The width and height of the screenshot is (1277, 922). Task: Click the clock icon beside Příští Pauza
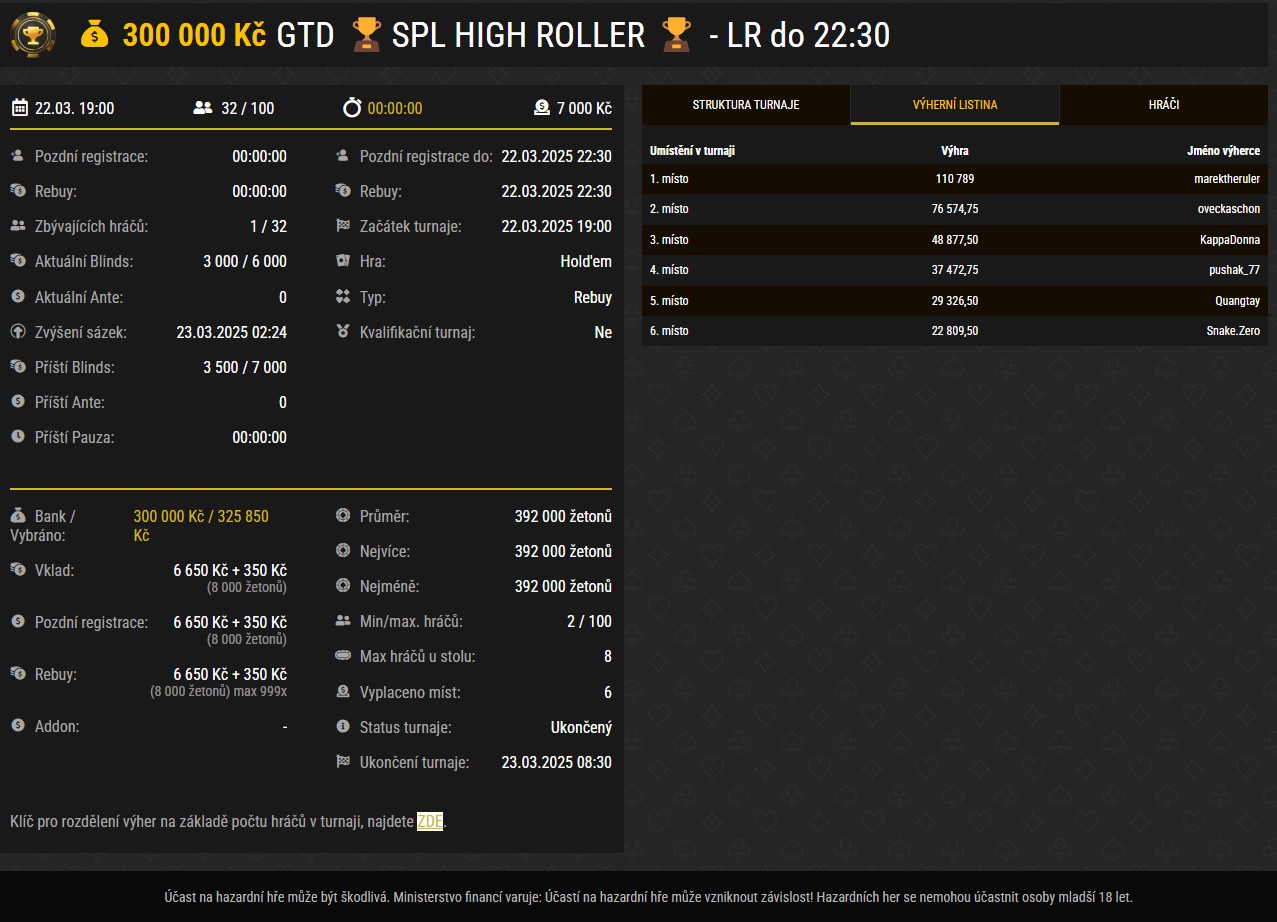[x=18, y=437]
